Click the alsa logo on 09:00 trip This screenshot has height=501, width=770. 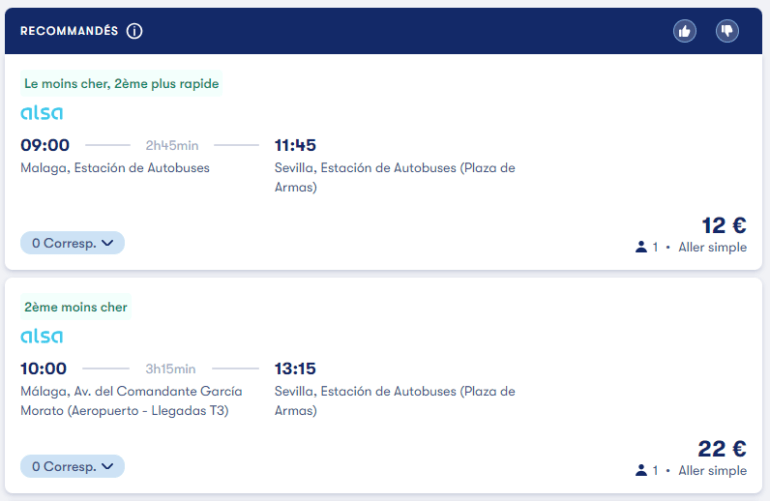42,112
